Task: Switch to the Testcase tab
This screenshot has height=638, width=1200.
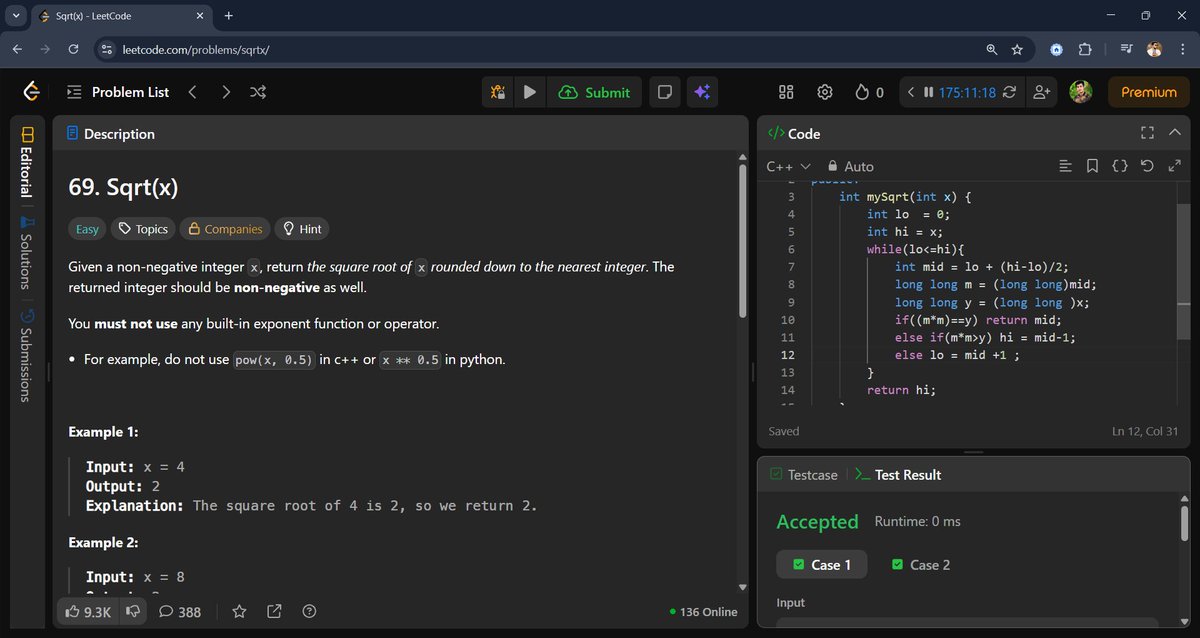Action: click(x=804, y=475)
